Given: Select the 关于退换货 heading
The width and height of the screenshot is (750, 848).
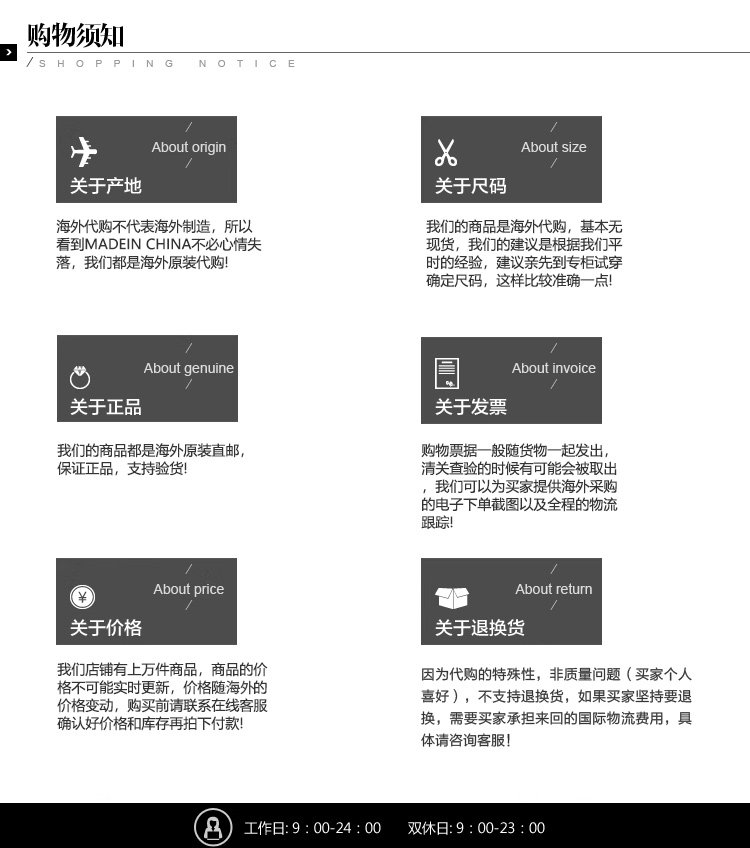Looking at the screenshot, I should (480, 627).
